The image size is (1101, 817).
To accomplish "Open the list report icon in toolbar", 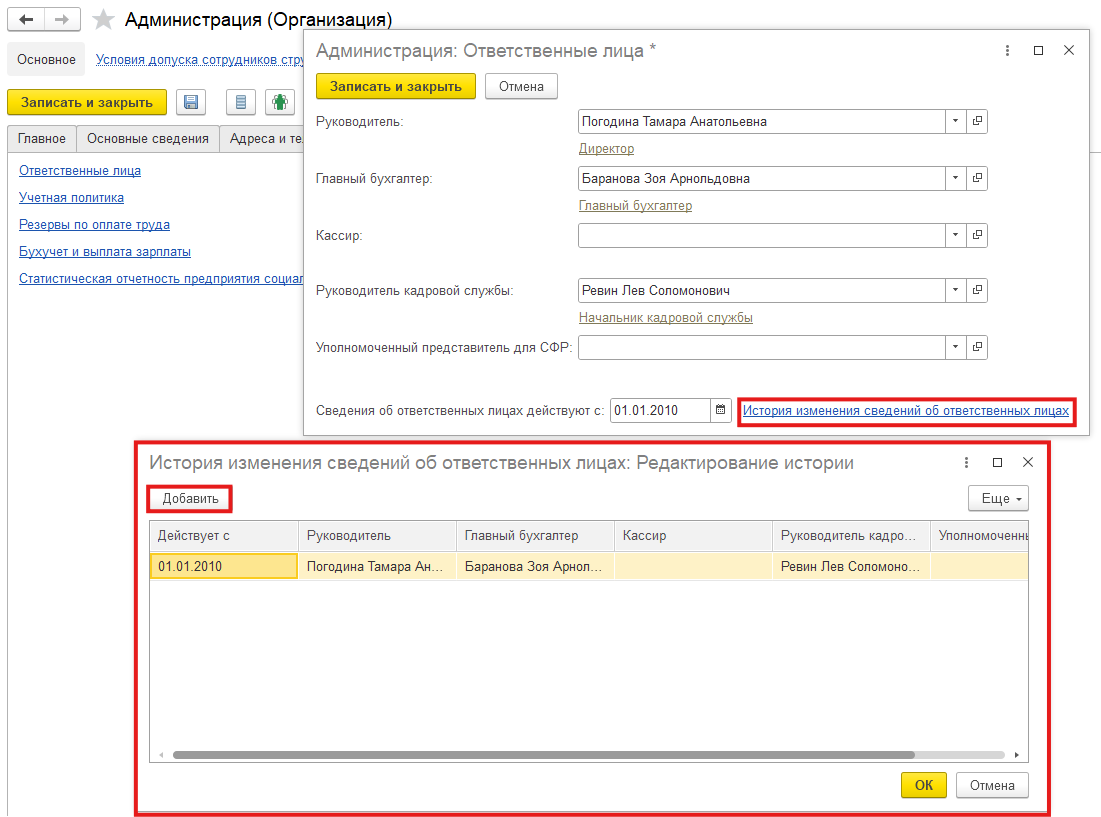I will point(241,102).
